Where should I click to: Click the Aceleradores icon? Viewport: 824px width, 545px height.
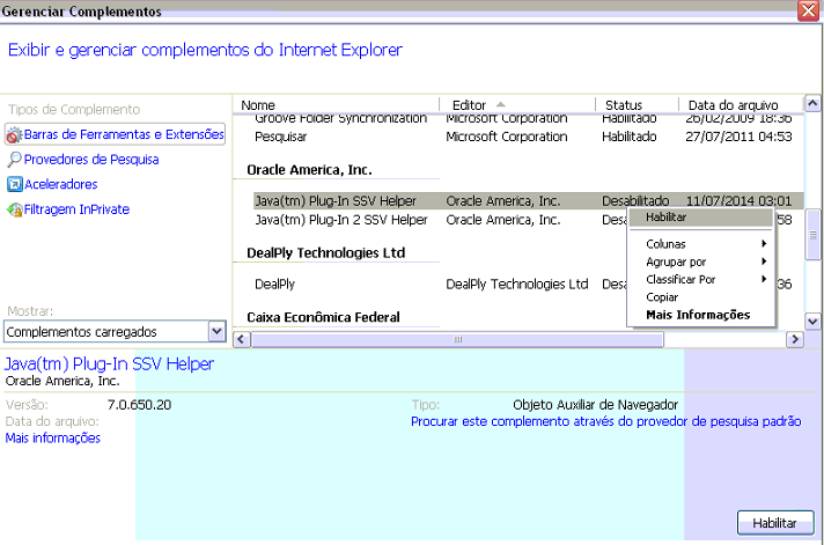pyautogui.click(x=14, y=185)
